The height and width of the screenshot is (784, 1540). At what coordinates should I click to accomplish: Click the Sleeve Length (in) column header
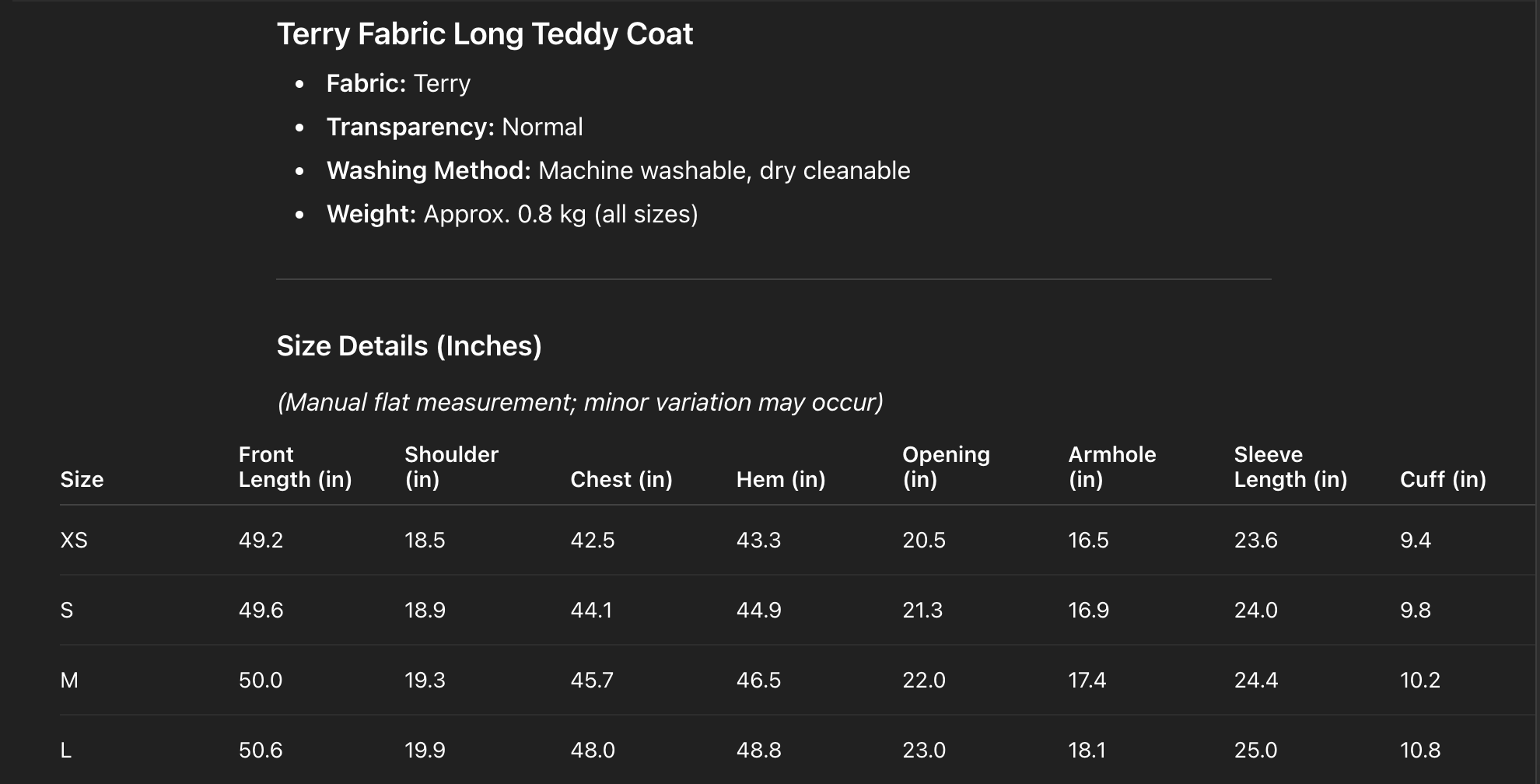(1290, 467)
